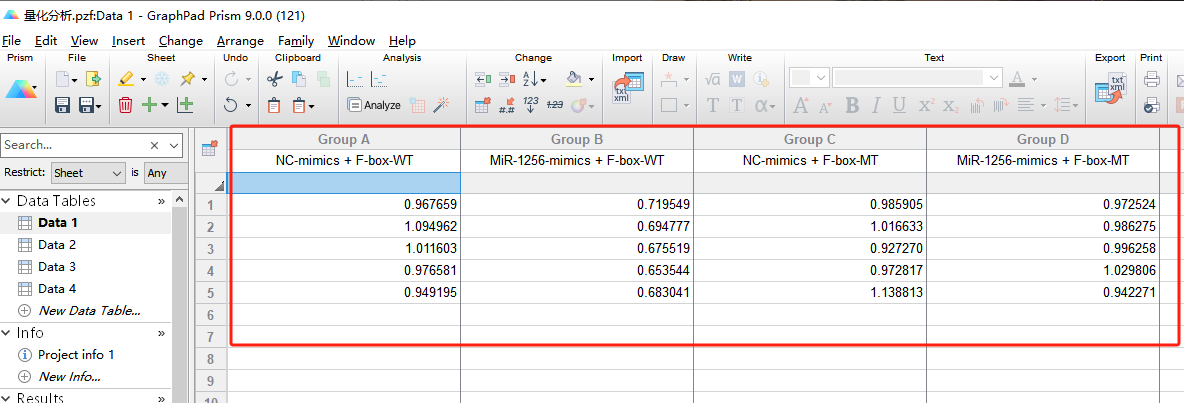Open the Prism main menu button

tap(20, 90)
